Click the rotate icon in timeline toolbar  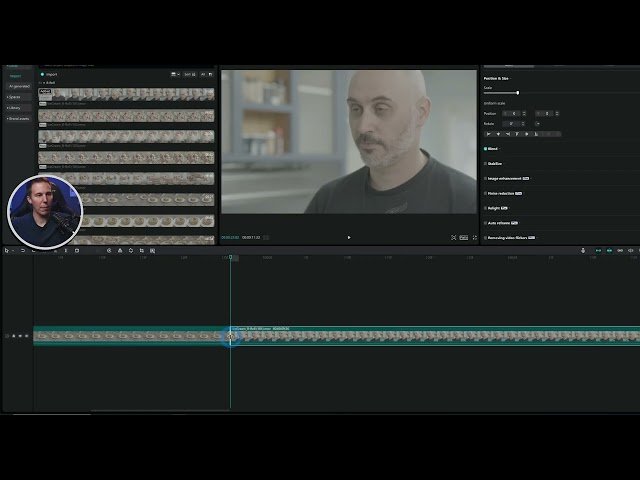click(131, 251)
